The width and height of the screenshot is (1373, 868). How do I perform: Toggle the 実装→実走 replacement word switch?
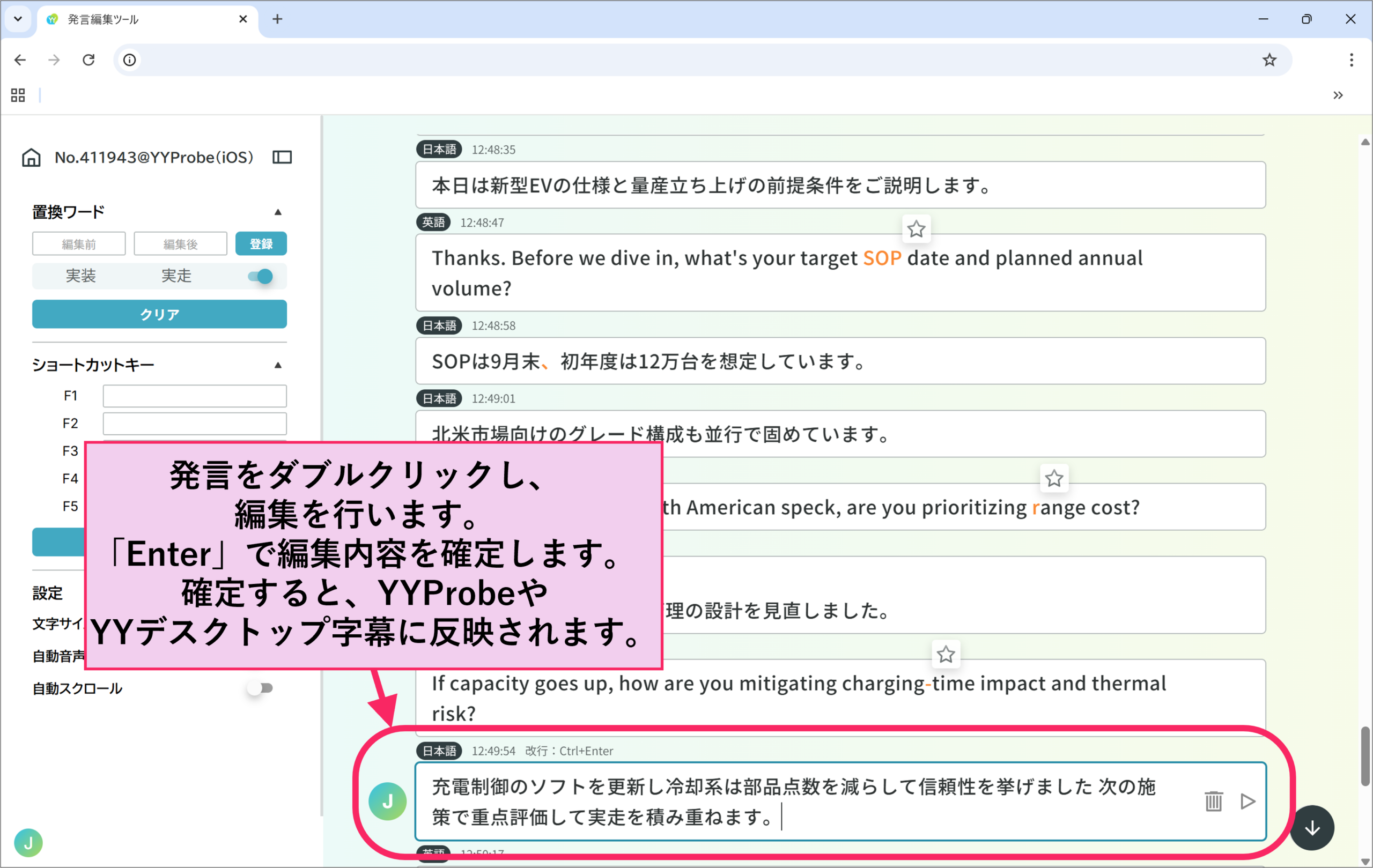point(260,277)
